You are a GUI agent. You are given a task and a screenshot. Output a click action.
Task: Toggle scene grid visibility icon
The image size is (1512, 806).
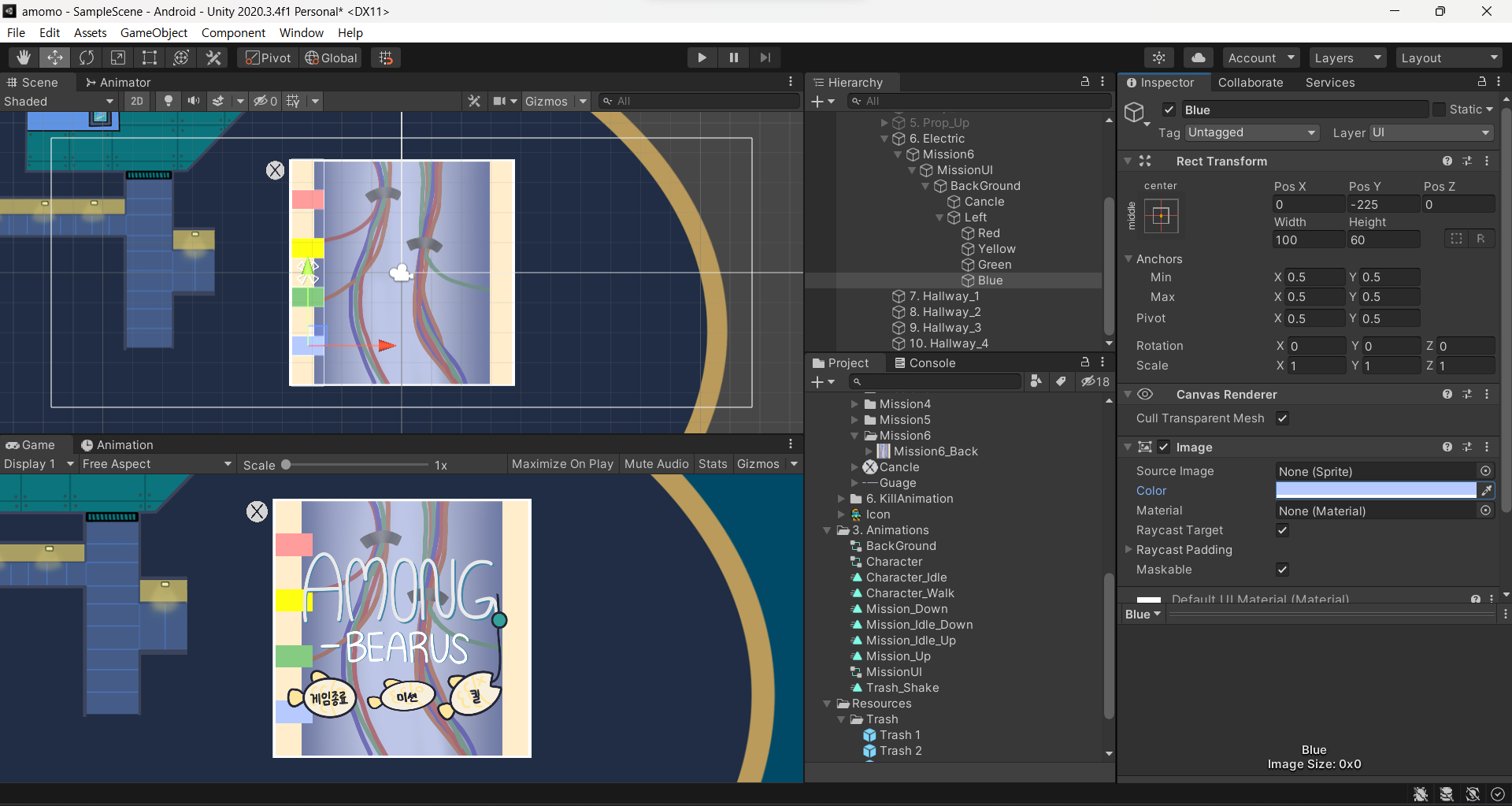[x=293, y=101]
